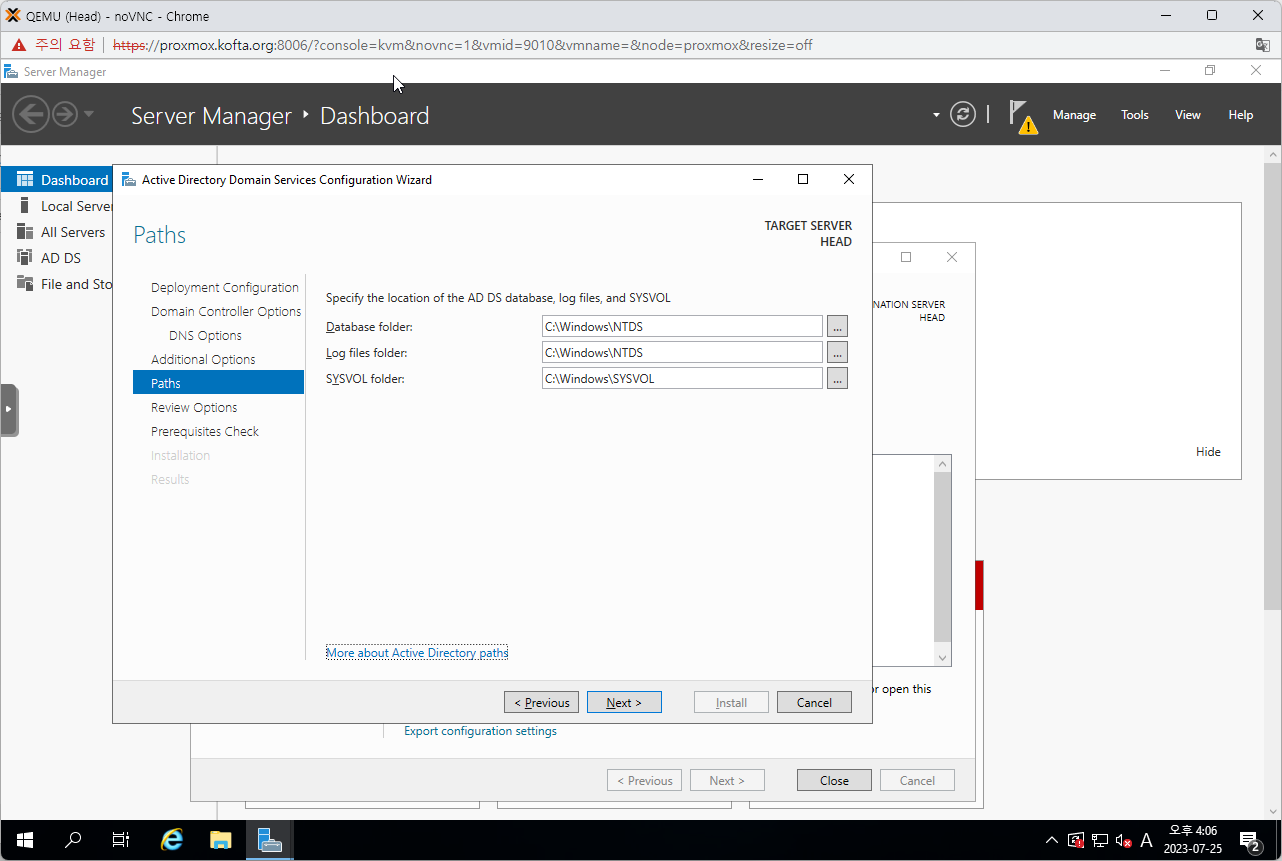Screen dimensions: 1282x861
Task: Open the Task View taskbar icon
Action: coord(121,840)
